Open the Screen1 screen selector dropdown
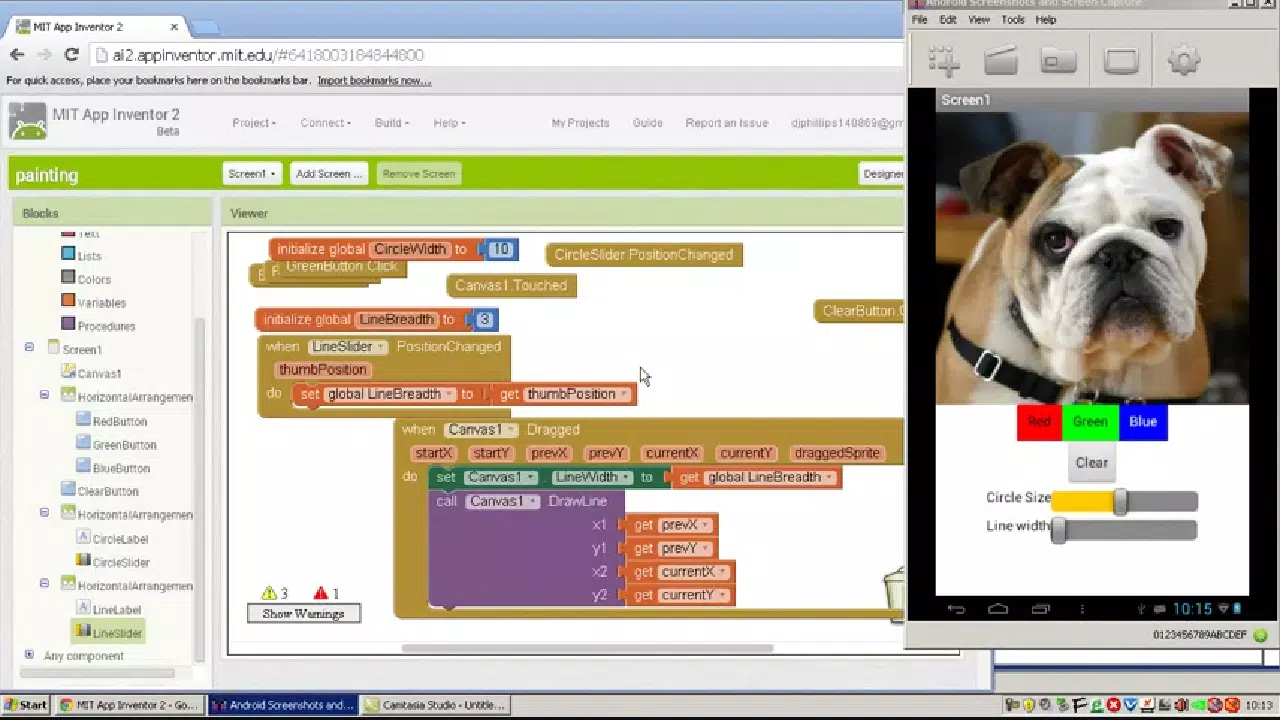This screenshot has height=720, width=1280. pos(252,174)
